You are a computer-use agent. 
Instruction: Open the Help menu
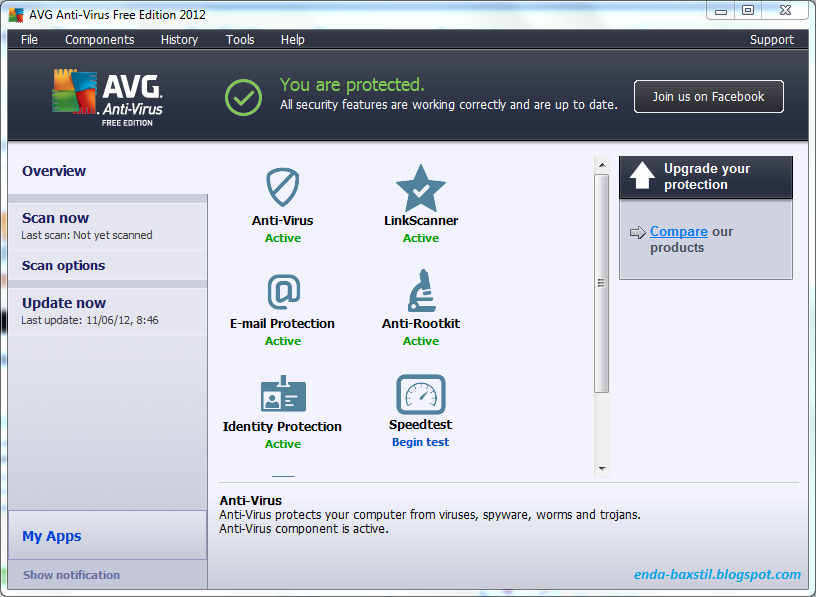[292, 40]
